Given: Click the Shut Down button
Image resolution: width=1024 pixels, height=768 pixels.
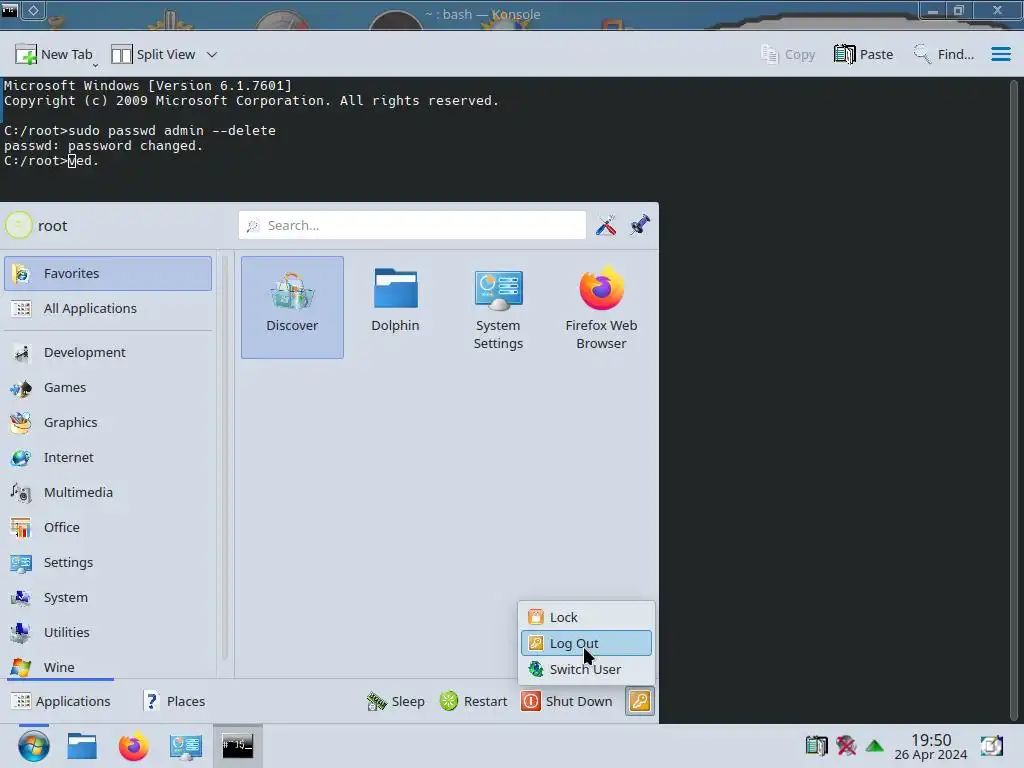Looking at the screenshot, I should tap(567, 701).
